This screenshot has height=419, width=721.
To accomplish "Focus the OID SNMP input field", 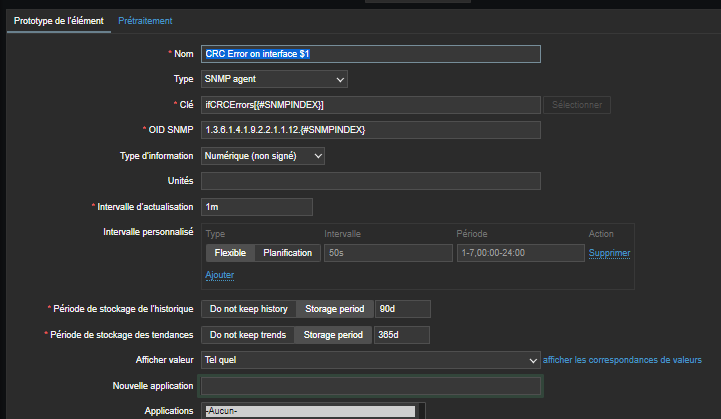I will pos(370,130).
